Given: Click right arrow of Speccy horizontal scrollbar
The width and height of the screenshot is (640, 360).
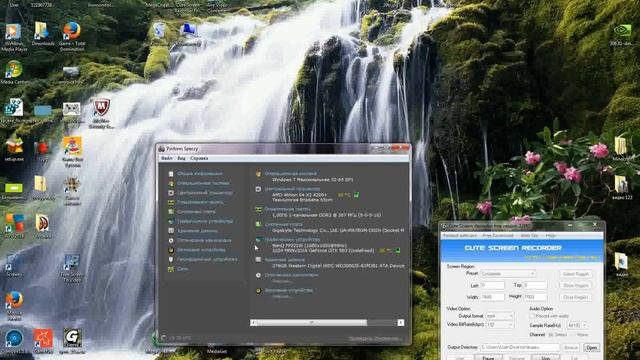Looking at the screenshot, I should 401,322.
